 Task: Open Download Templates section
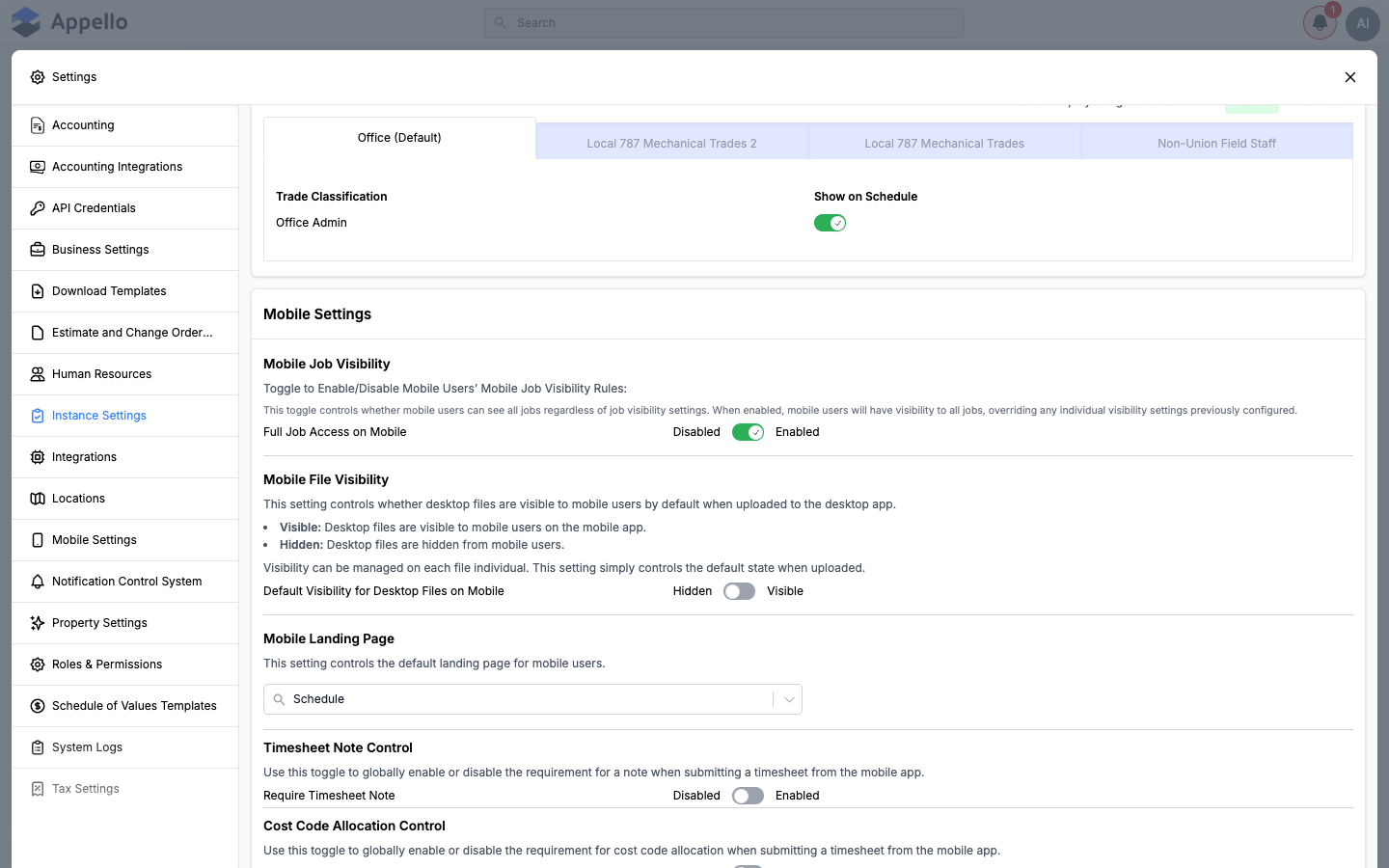[125, 291]
